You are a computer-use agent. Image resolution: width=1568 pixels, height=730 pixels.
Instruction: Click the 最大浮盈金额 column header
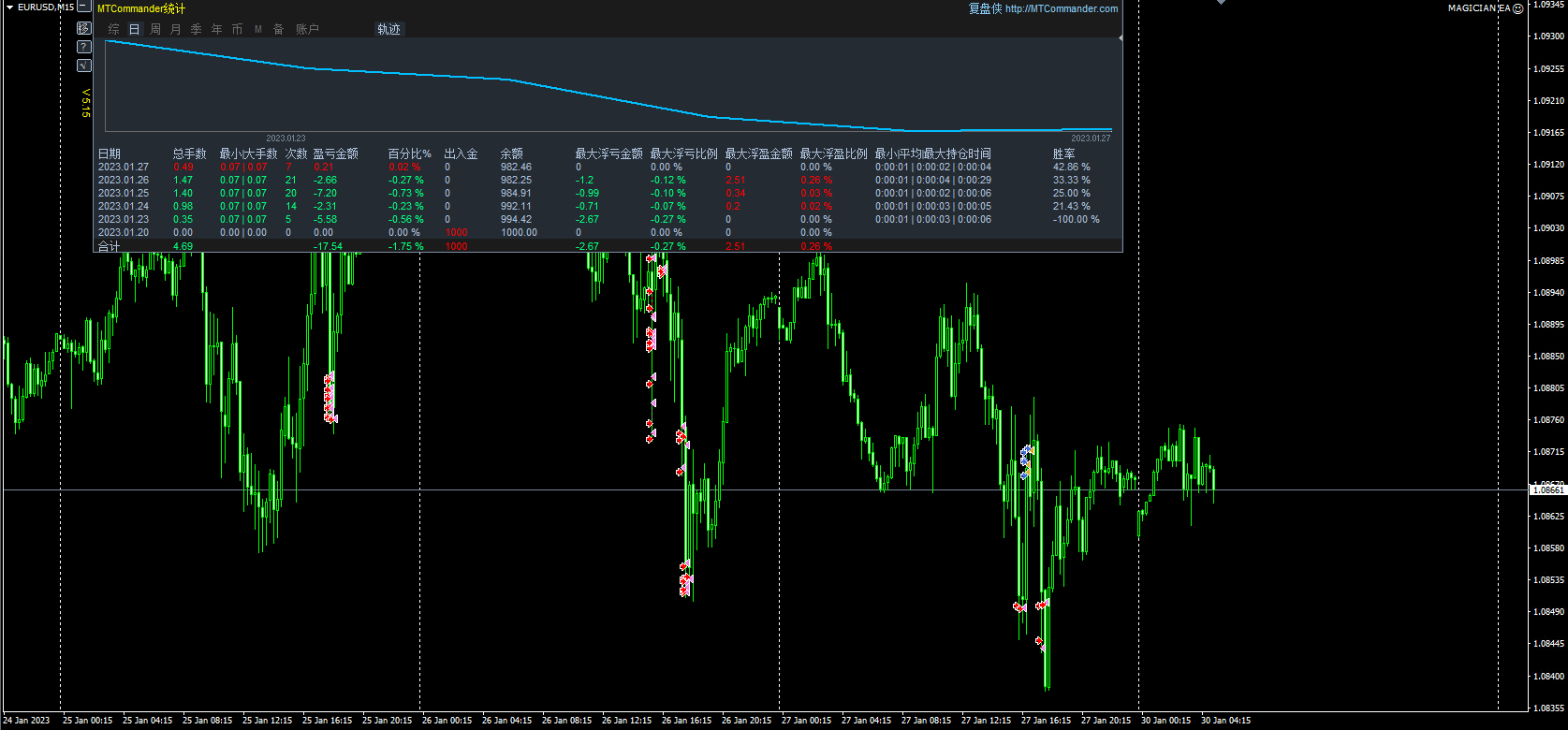[759, 153]
